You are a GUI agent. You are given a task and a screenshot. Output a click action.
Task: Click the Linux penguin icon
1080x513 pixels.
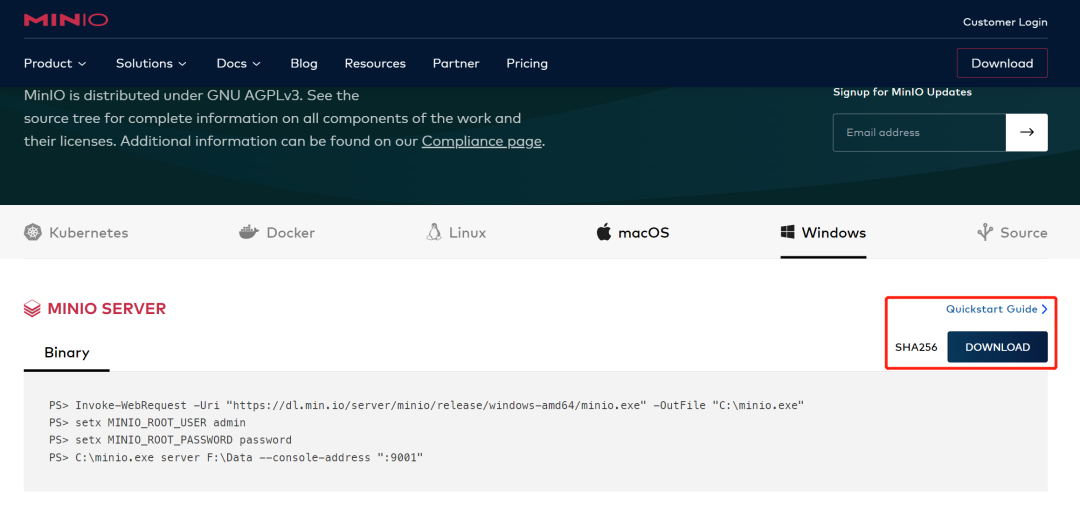coord(433,233)
